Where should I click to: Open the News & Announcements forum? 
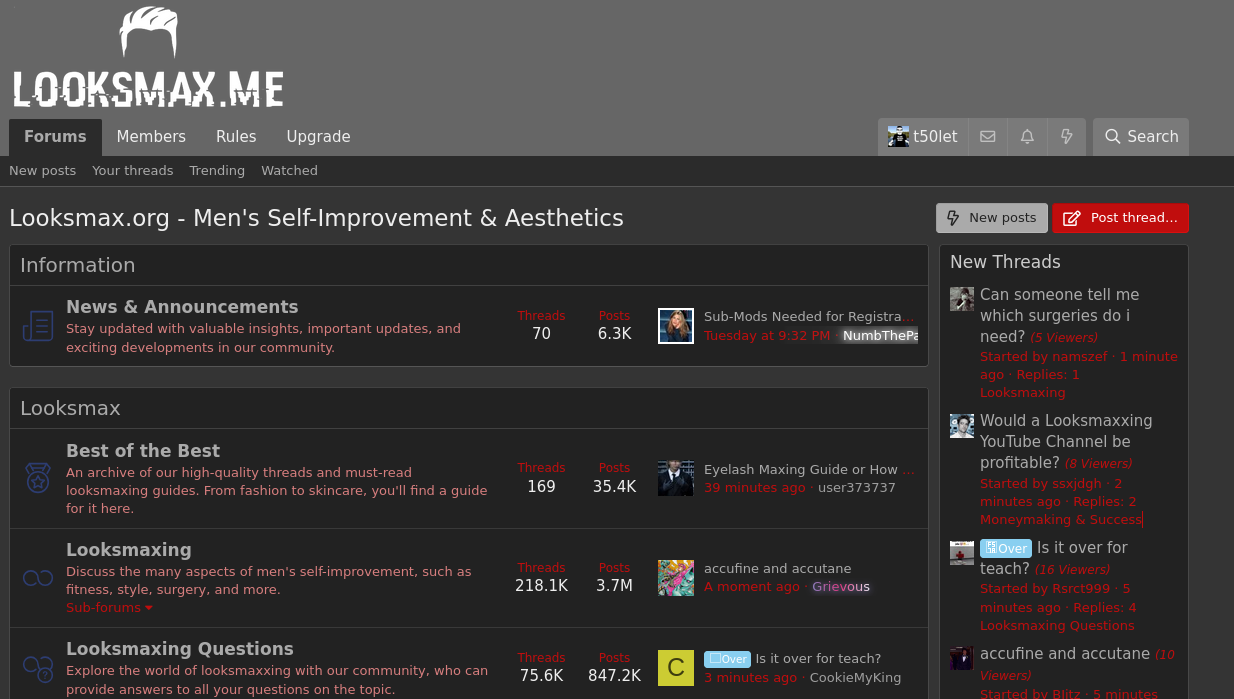pos(182,307)
